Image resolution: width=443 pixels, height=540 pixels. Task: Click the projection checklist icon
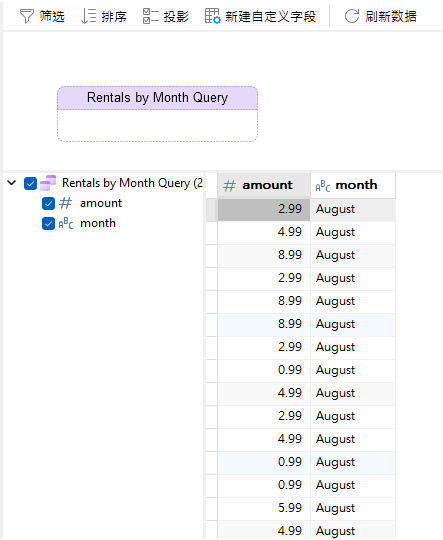pos(151,16)
